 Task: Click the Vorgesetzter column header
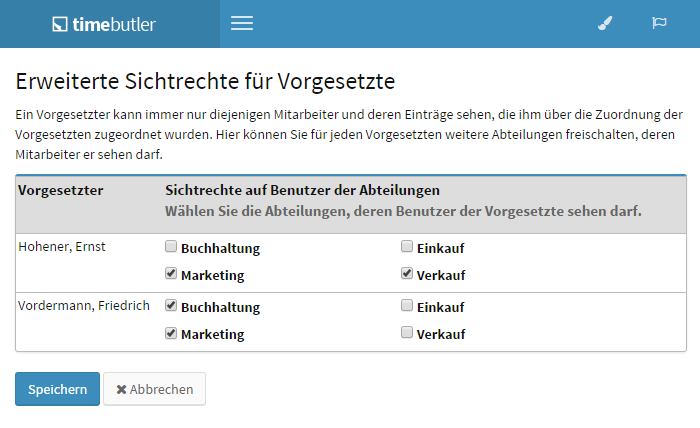61,190
